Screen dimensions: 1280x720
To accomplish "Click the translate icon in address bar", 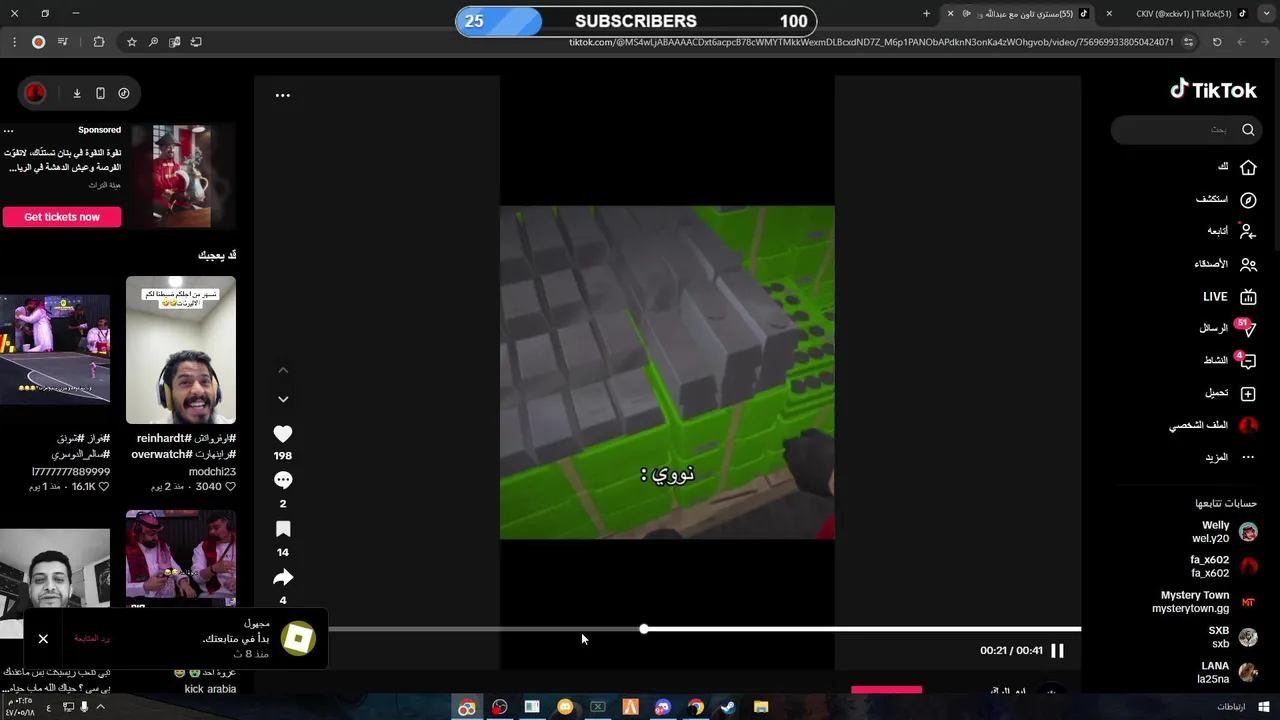I will 175,42.
